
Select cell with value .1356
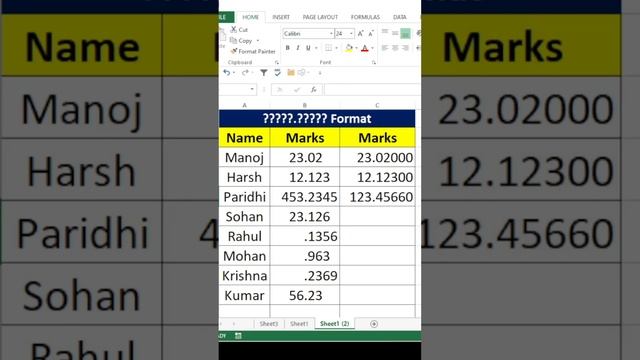pyautogui.click(x=305, y=236)
